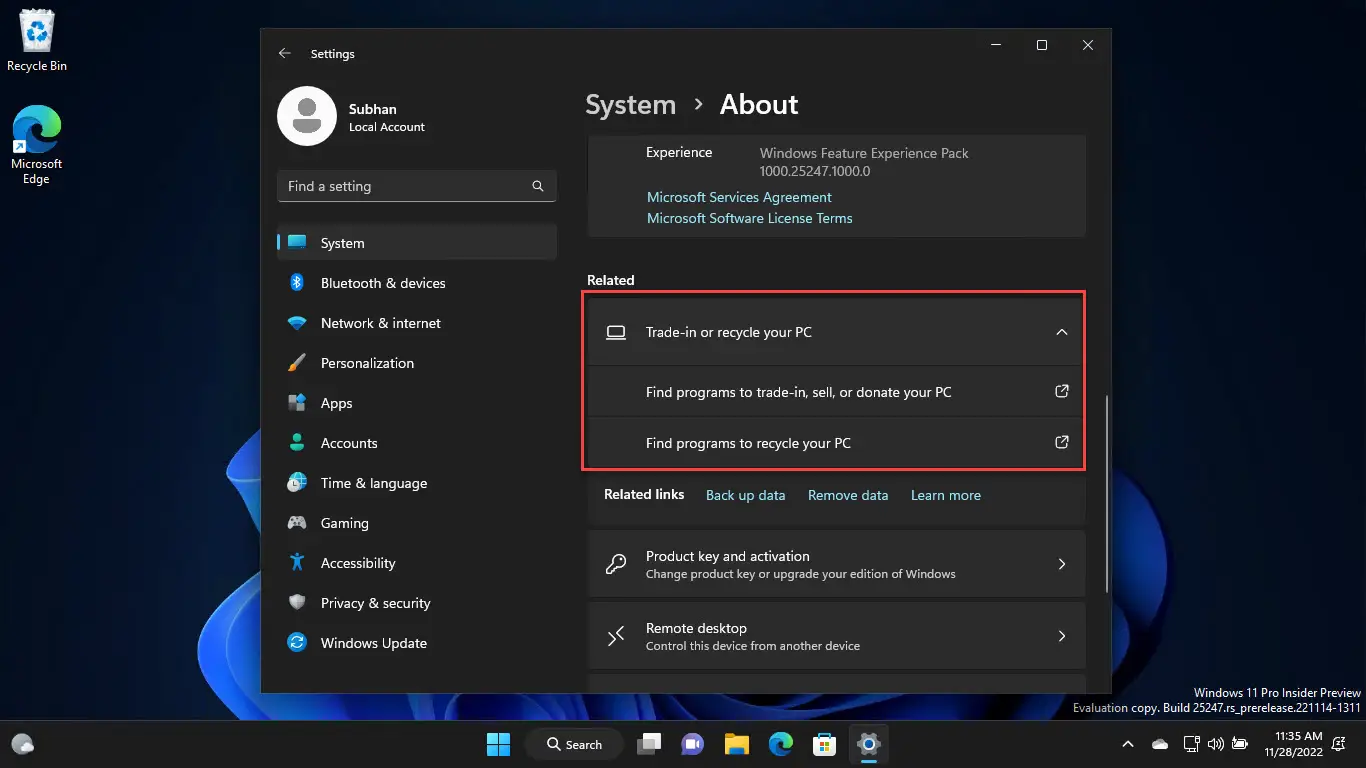The height and width of the screenshot is (768, 1366).
Task: Open Network & internet settings
Action: tap(416, 323)
